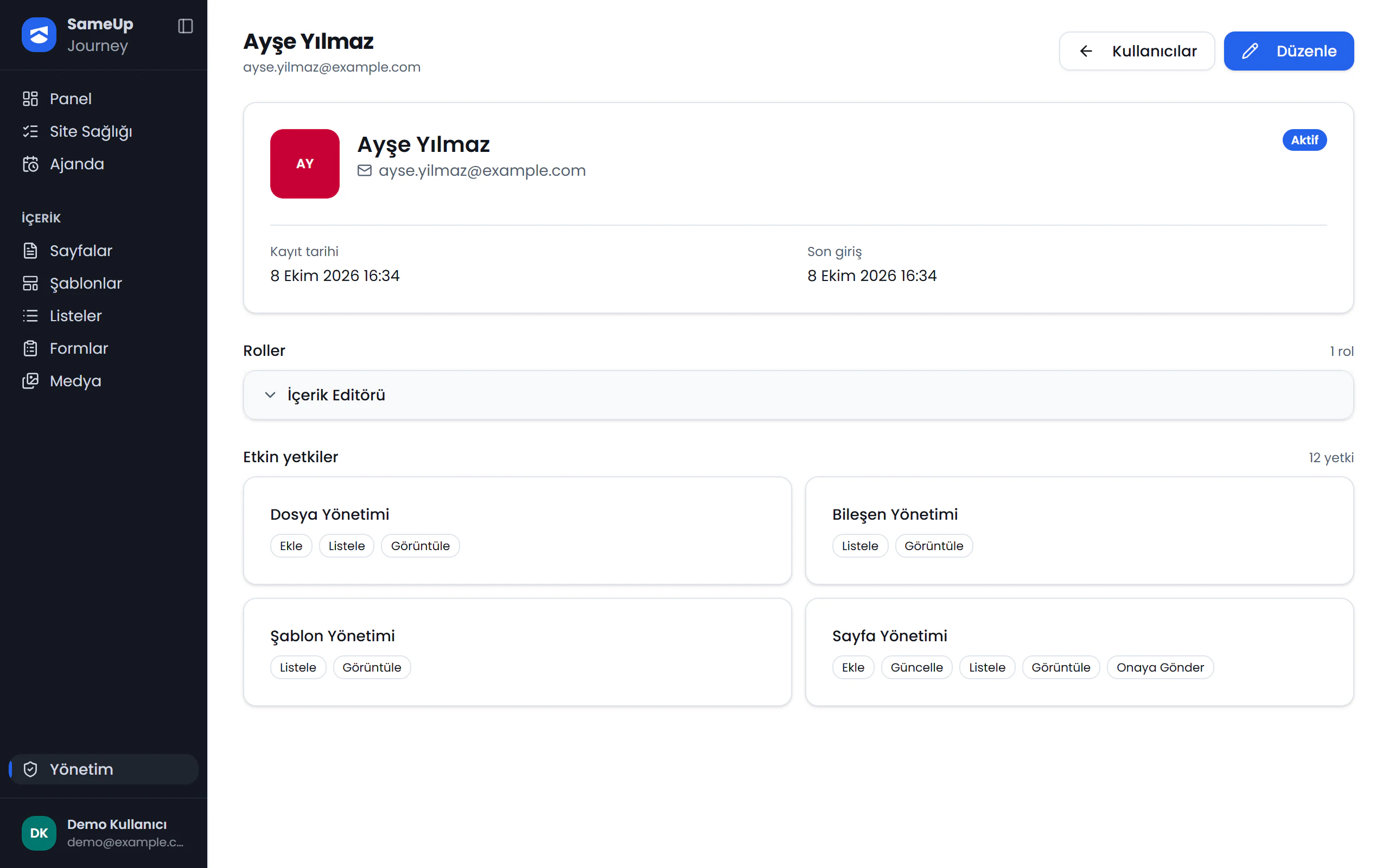Viewport: 1389px width, 868px height.
Task: Click the Formlar clipboard icon
Action: (30, 348)
